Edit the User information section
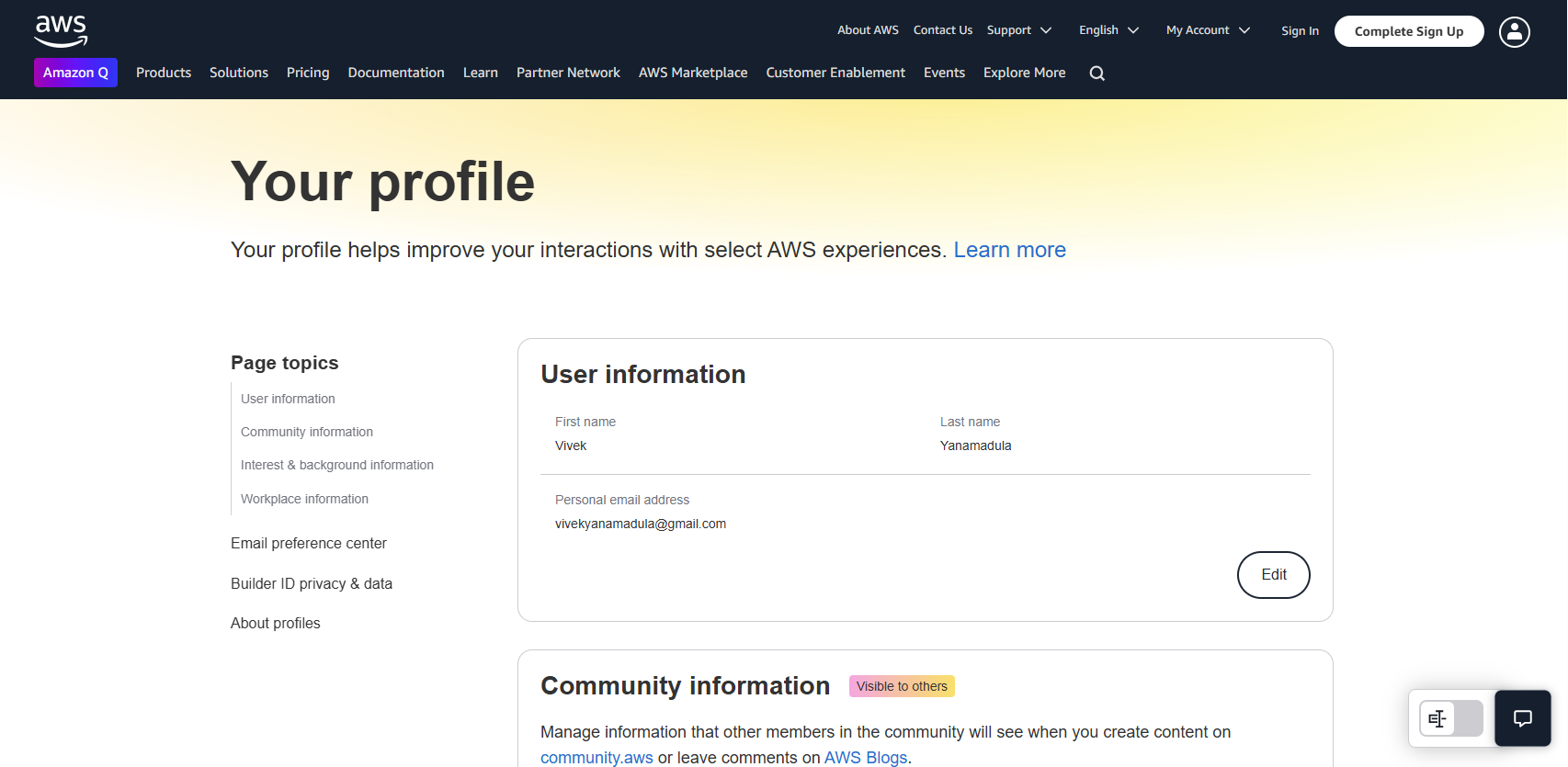Image resolution: width=1568 pixels, height=767 pixels. pyautogui.click(x=1274, y=575)
